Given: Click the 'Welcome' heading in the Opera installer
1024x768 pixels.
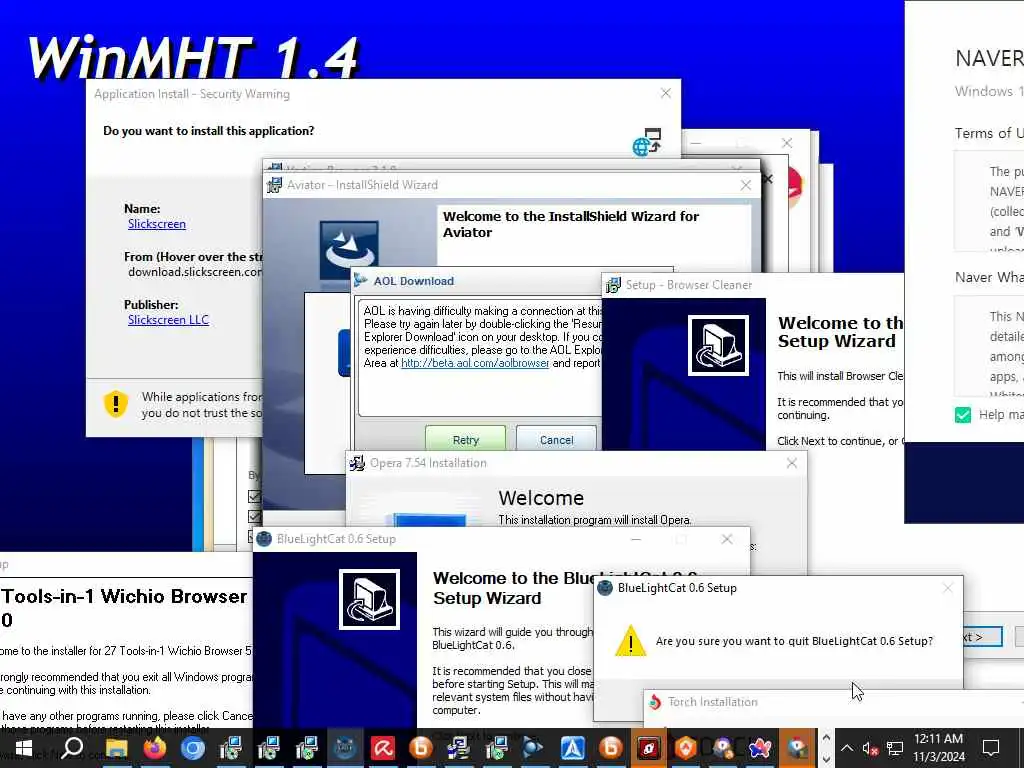Looking at the screenshot, I should 541,498.
